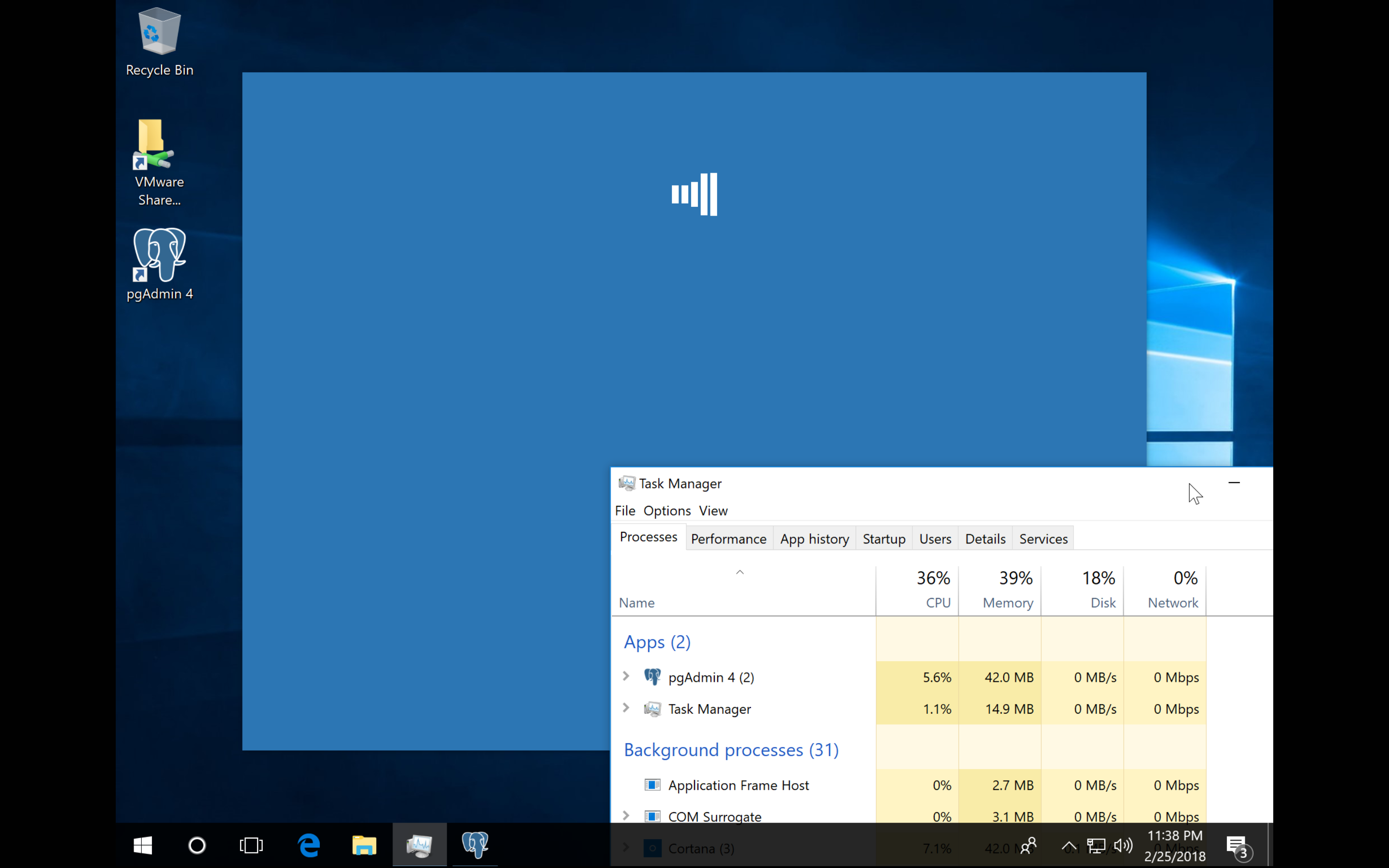
Task: Switch to pgAdmin elephant taskbar icon
Action: click(x=475, y=845)
